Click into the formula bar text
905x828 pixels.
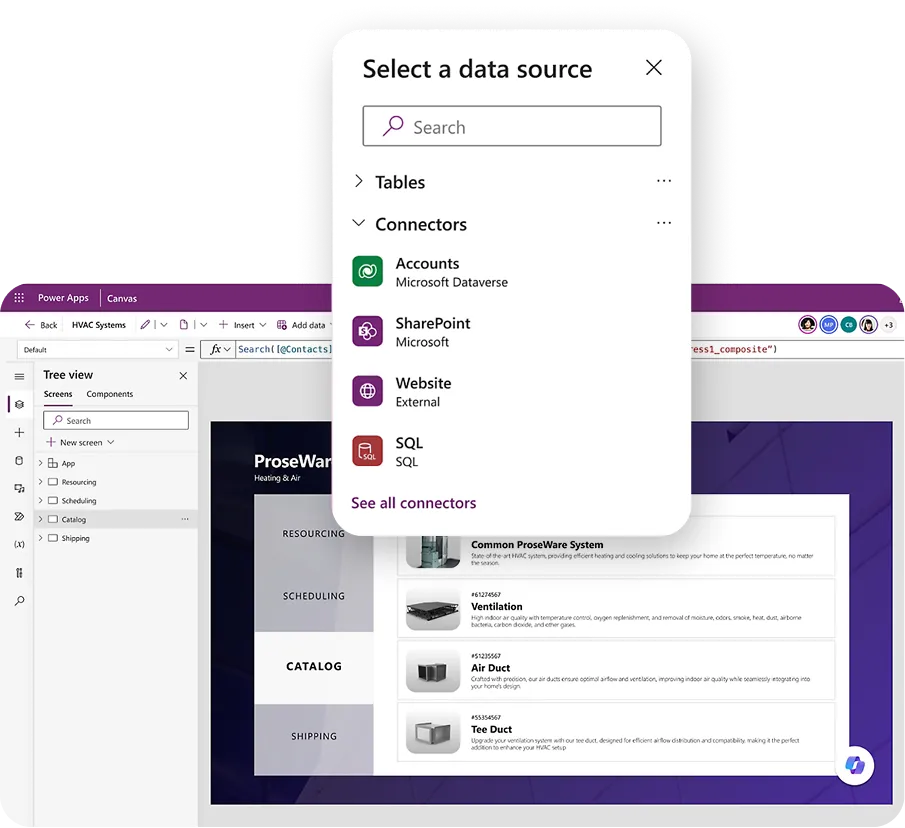(x=285, y=349)
